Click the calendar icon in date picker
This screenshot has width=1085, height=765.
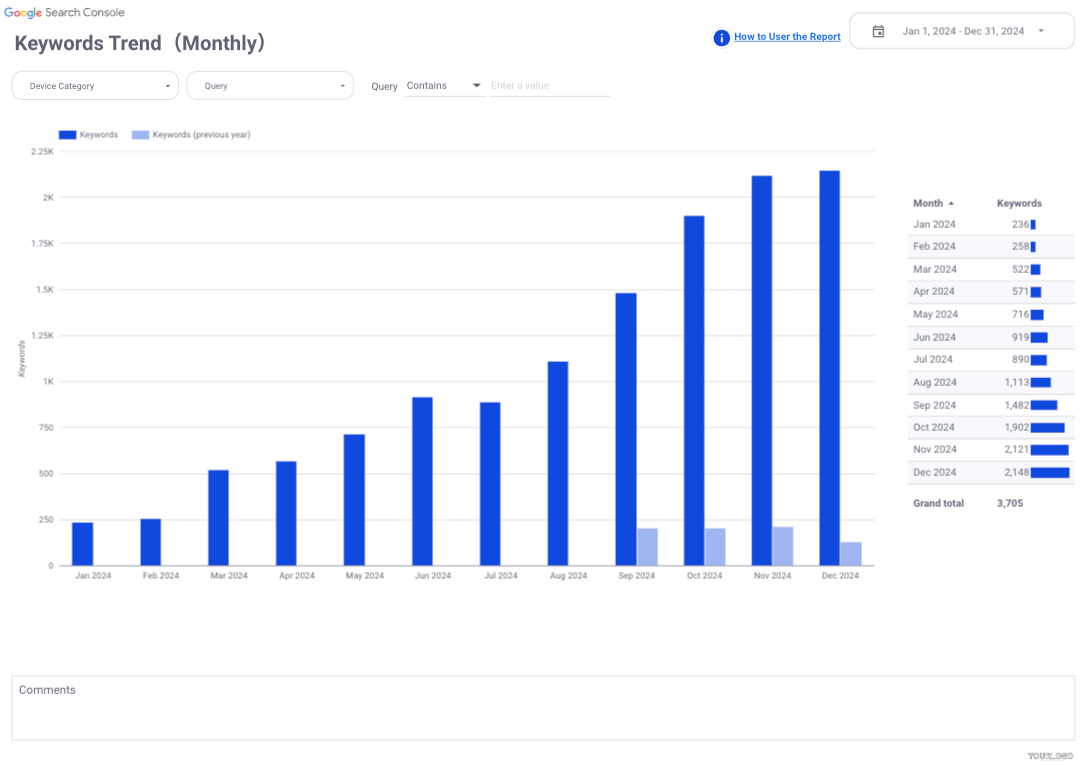point(878,31)
